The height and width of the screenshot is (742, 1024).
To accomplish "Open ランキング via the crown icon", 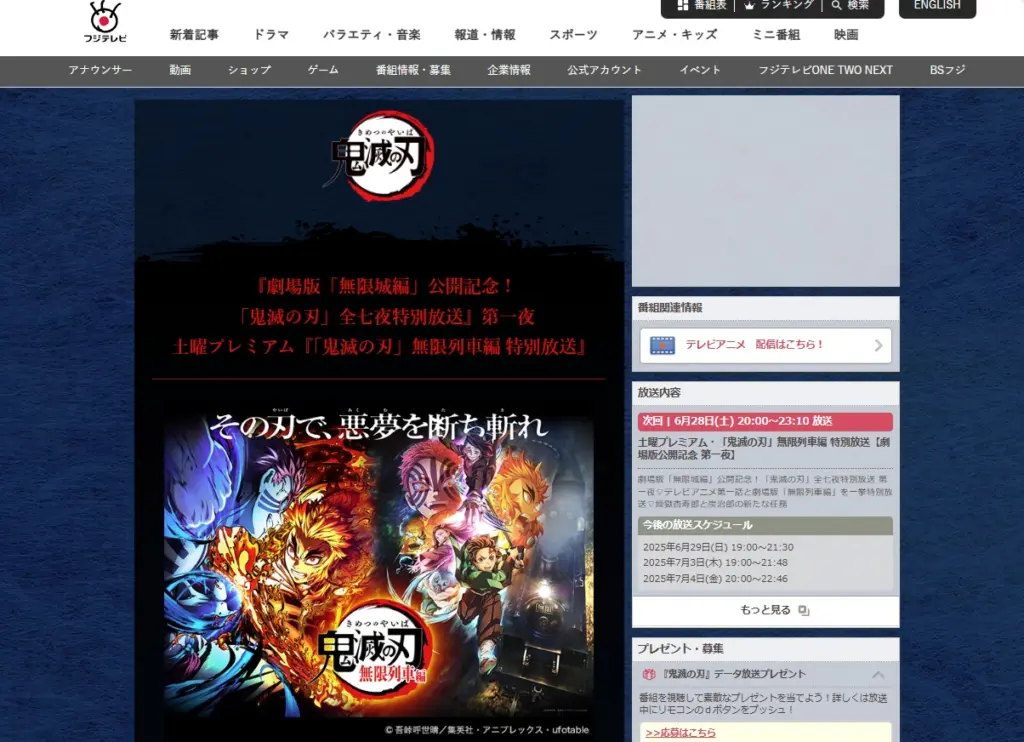I will (747, 6).
